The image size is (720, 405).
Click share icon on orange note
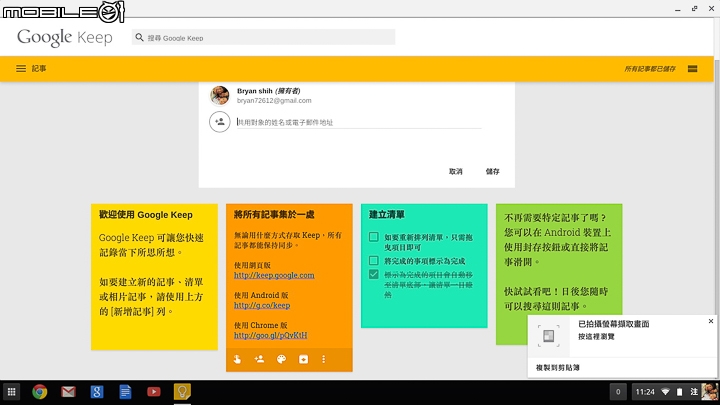tap(259, 359)
